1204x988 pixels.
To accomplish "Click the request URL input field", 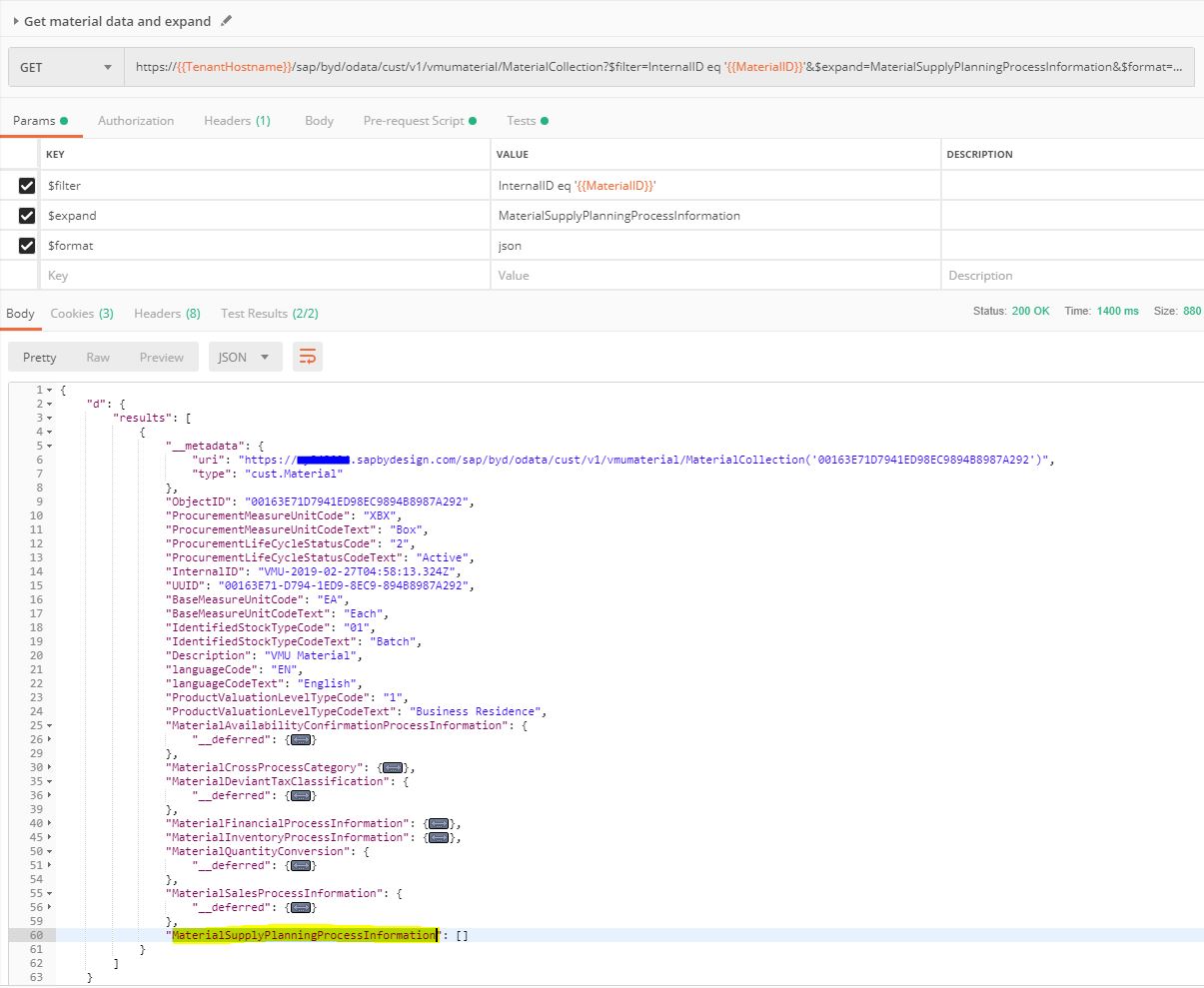I will (x=659, y=68).
